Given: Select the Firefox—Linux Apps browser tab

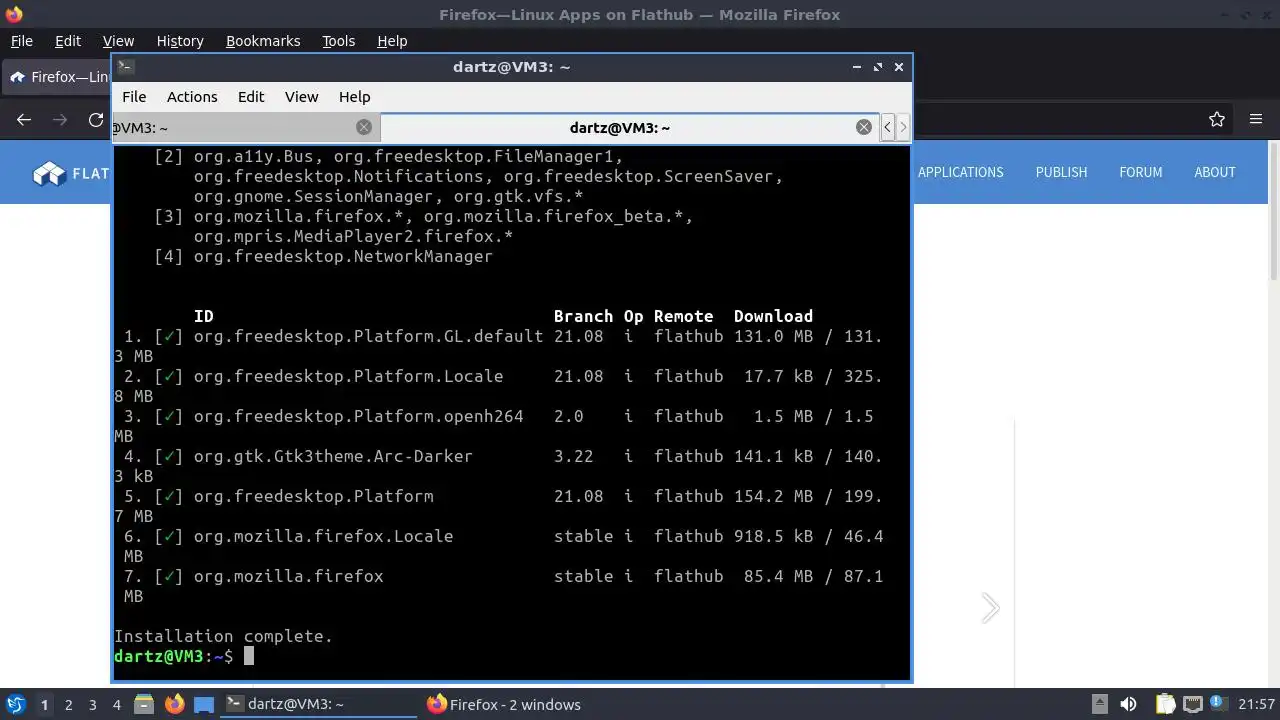Looking at the screenshot, I should coord(58,77).
